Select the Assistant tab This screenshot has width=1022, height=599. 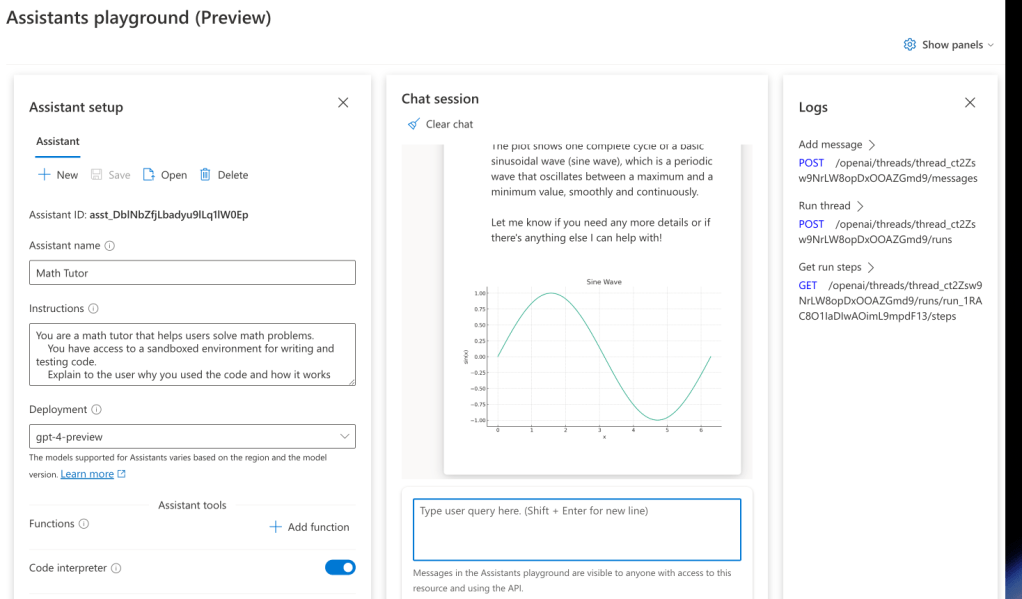(58, 142)
